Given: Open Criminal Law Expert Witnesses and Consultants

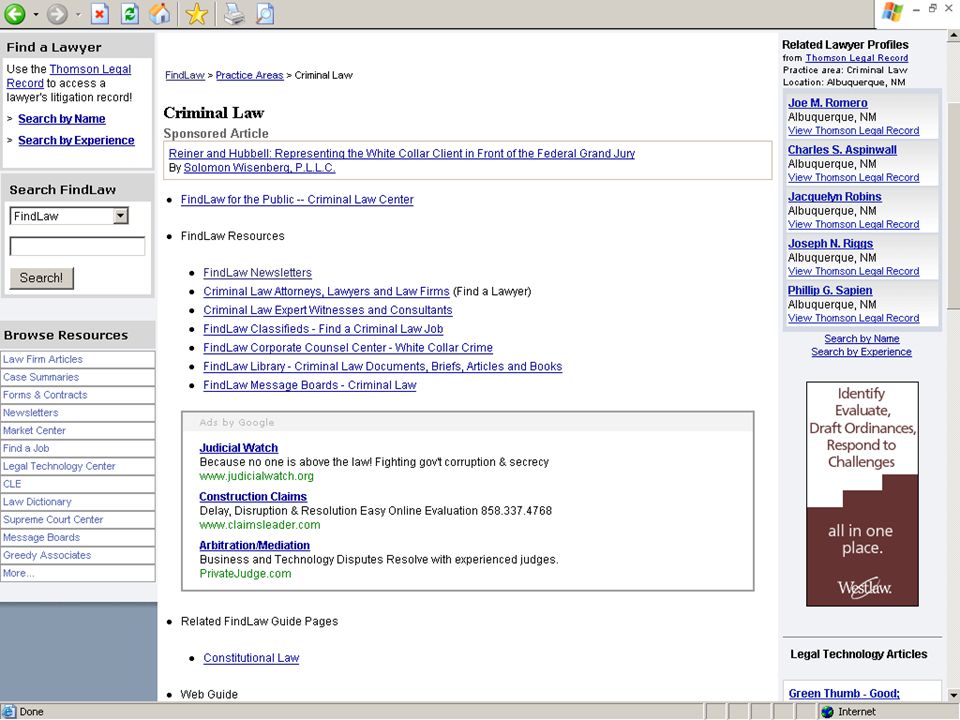Looking at the screenshot, I should 328,310.
